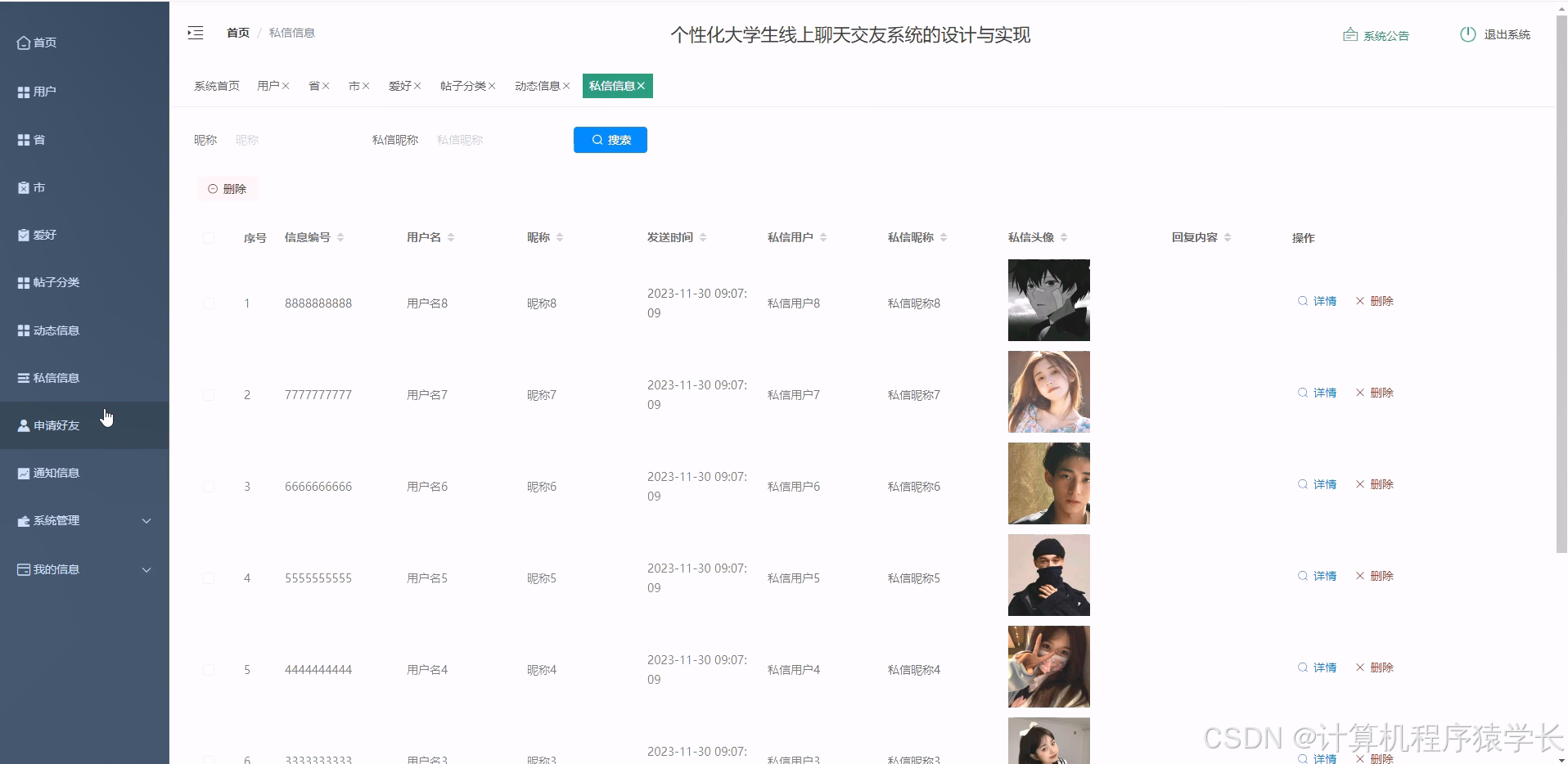Open 系统公告 at the top
Viewport: 1568px width, 764px height.
1376,35
